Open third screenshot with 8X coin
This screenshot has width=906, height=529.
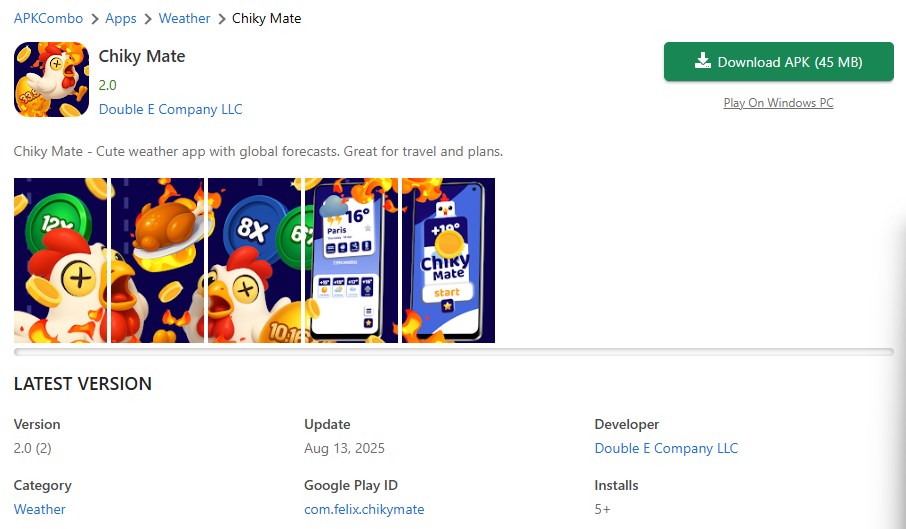click(254, 260)
